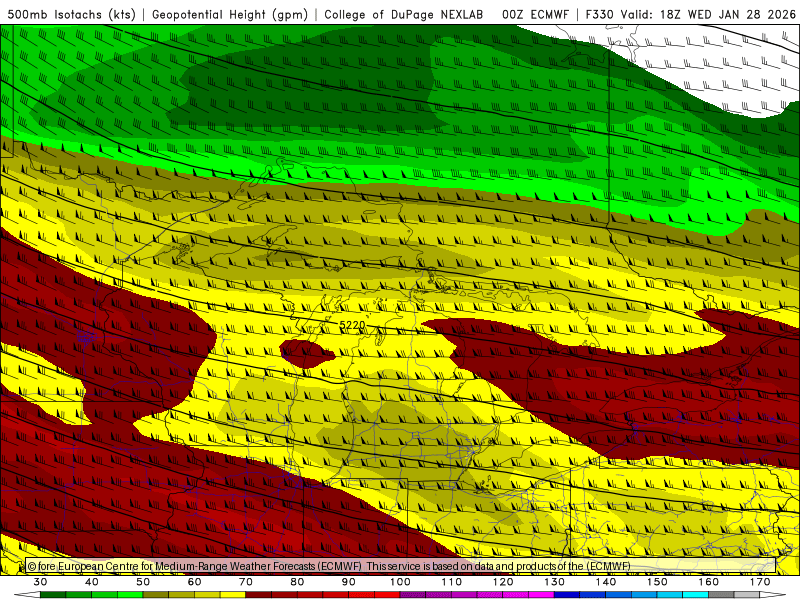800x600 pixels.
Task: Click the left arrow end of color bar
Action: click(x=27, y=595)
